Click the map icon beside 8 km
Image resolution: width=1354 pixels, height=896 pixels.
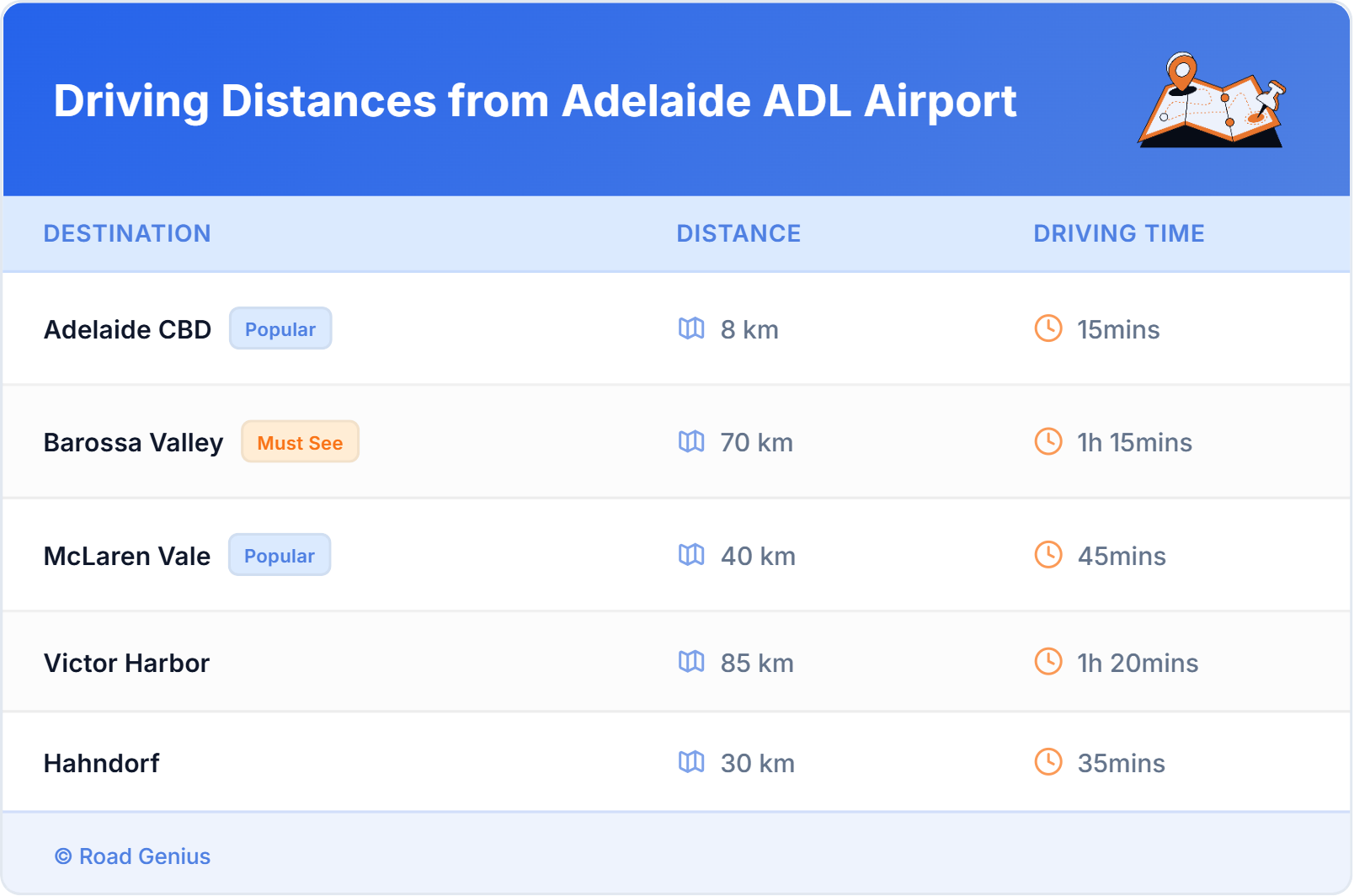pos(691,328)
